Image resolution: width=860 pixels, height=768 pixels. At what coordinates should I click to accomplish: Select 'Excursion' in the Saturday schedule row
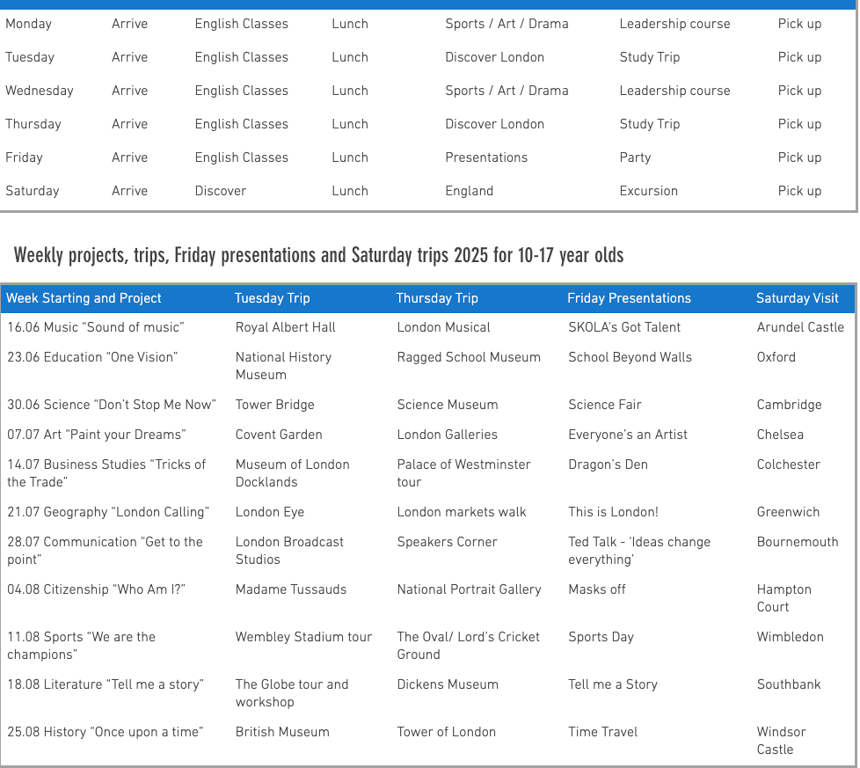(x=648, y=191)
